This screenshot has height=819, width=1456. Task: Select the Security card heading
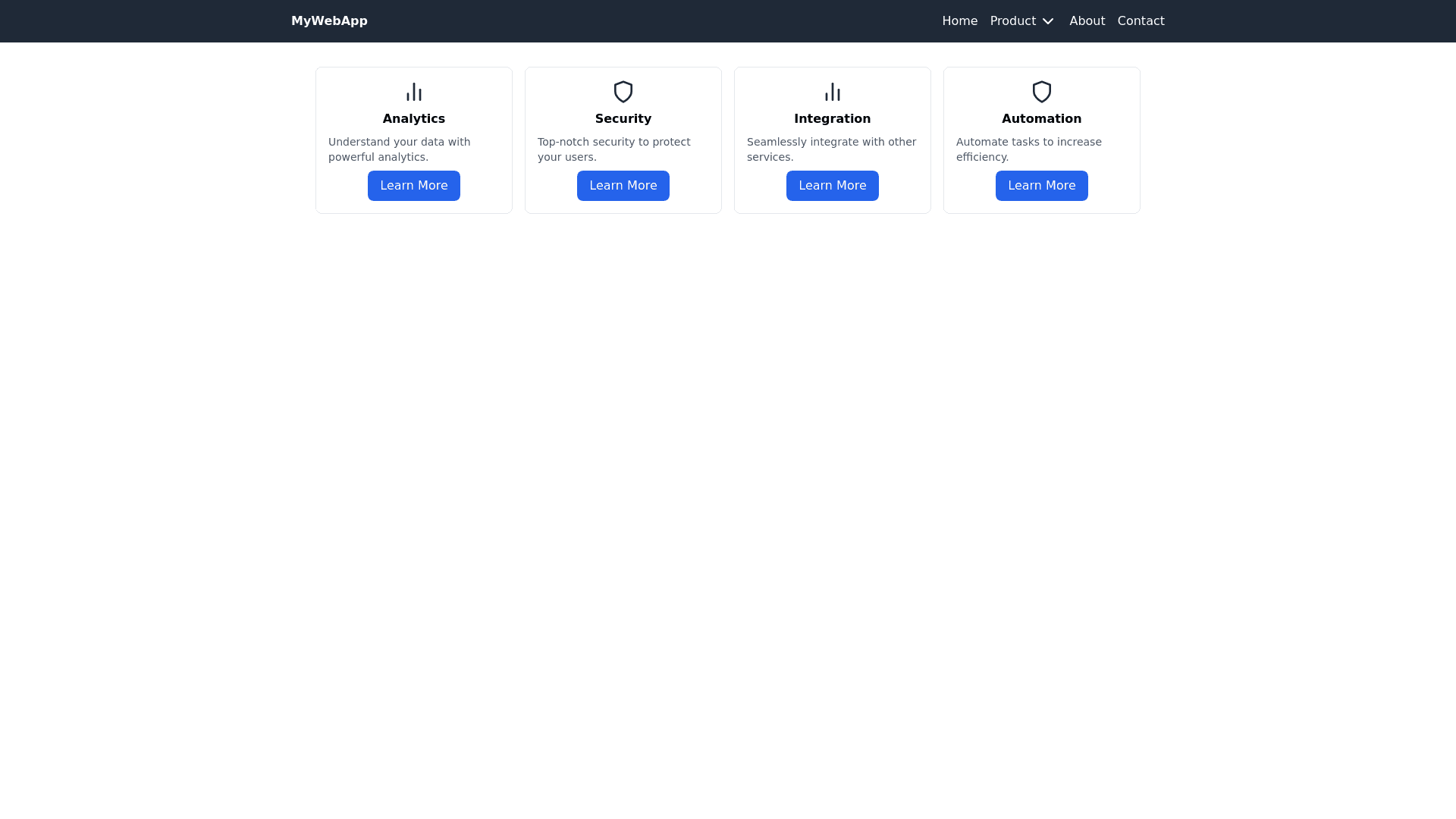tap(623, 118)
